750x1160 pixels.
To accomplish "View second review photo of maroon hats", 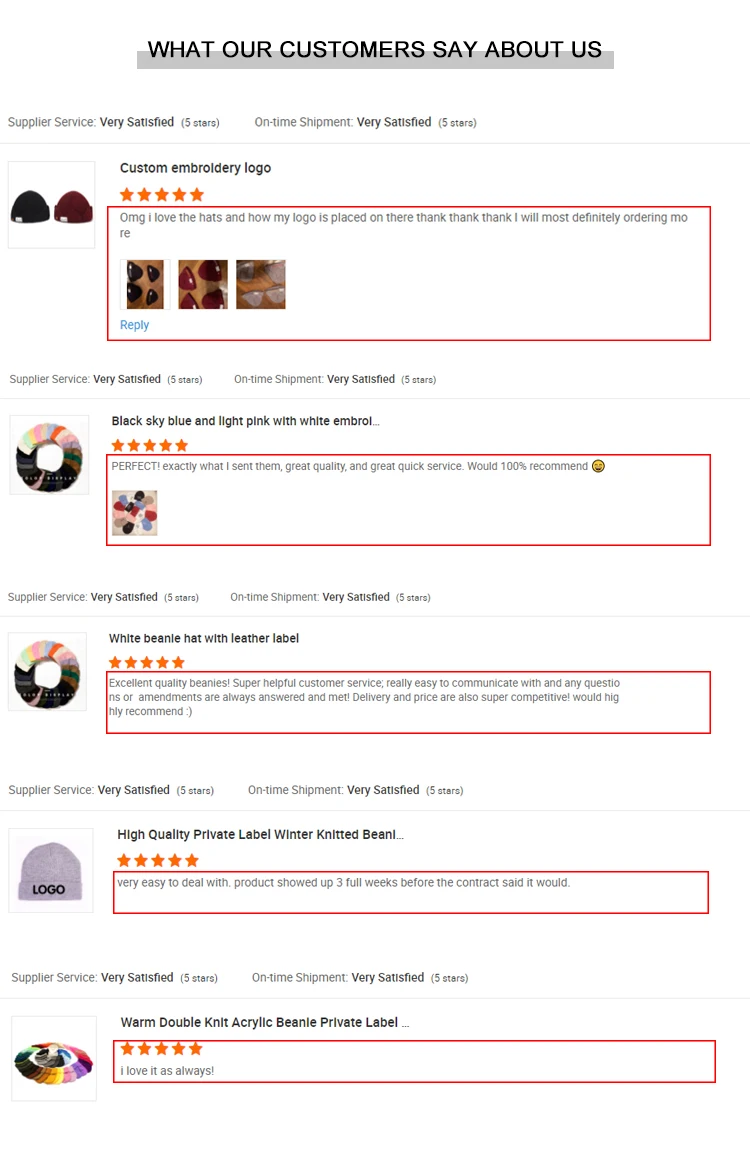I will (203, 284).
